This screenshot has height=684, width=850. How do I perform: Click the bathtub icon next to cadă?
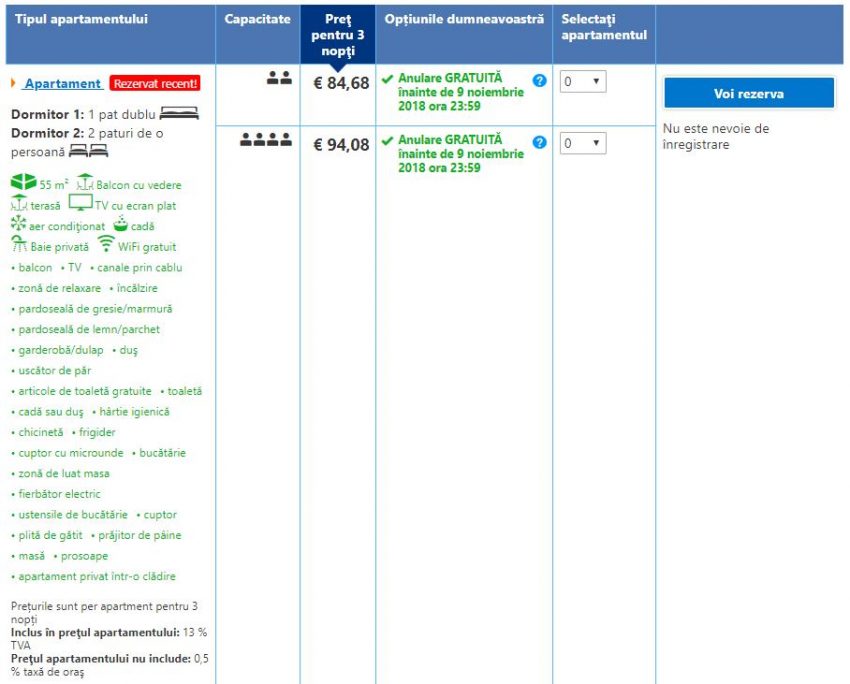[x=120, y=225]
